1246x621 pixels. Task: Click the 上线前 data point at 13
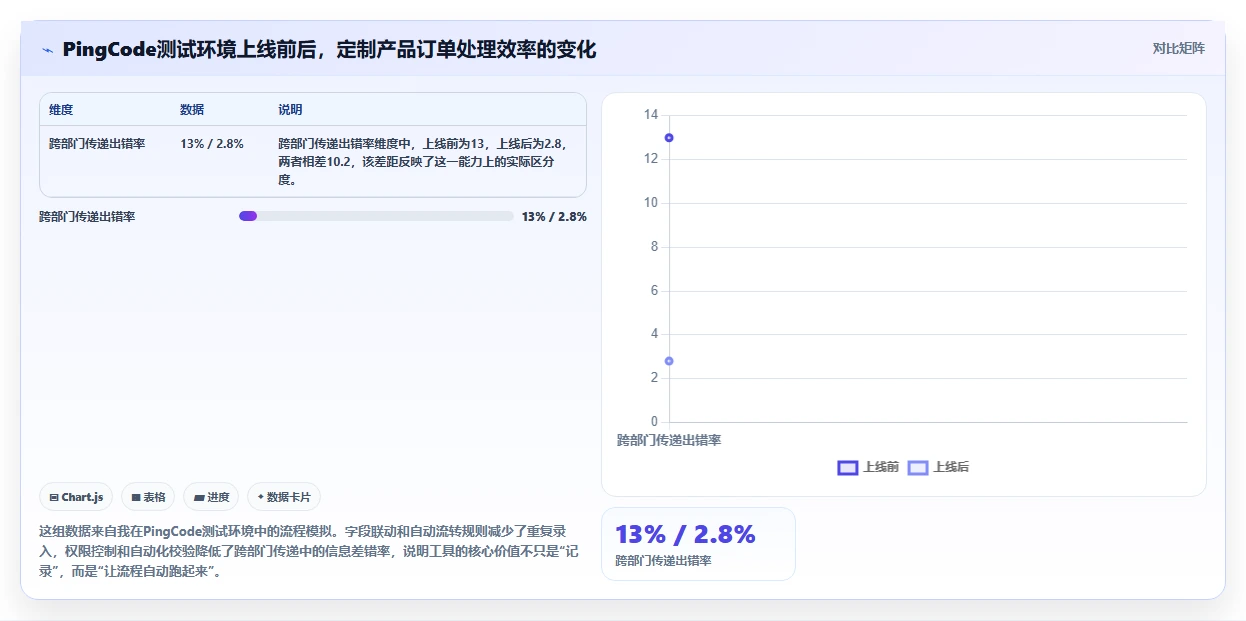[x=669, y=138]
